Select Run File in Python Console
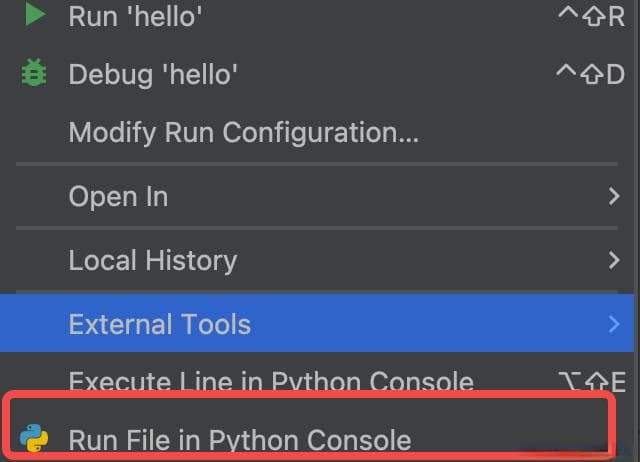This screenshot has width=640, height=462. coord(317,439)
